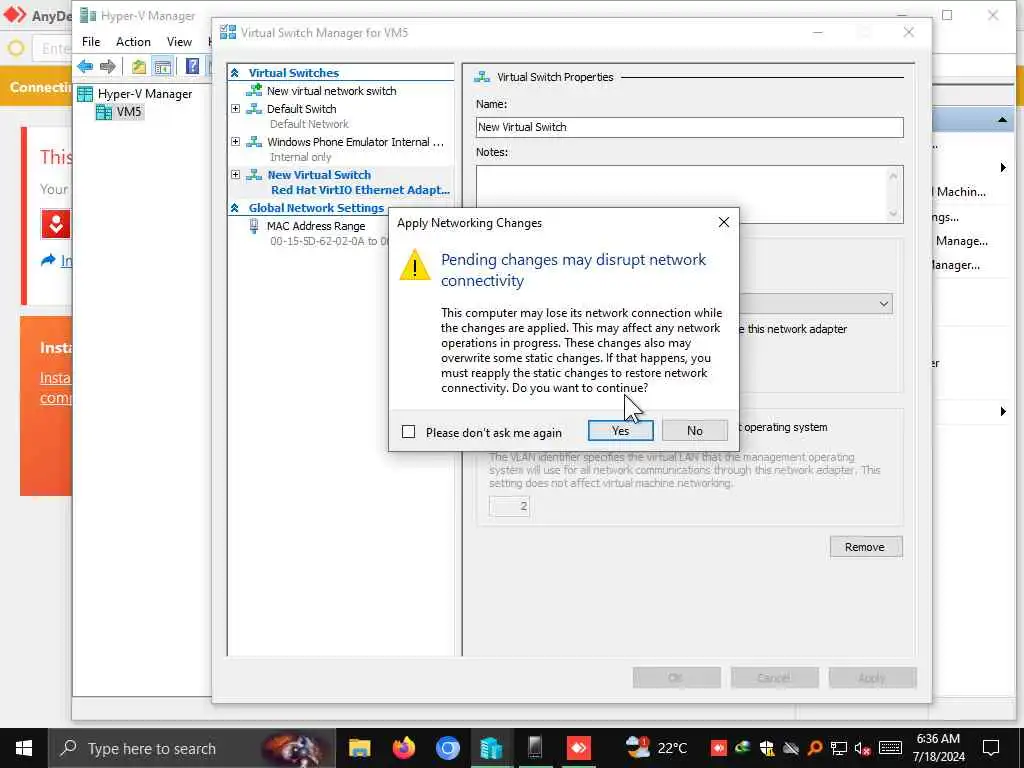Screen dimensions: 1024x768
Task: Click the yellow warning triangle icon
Action: coord(415,264)
